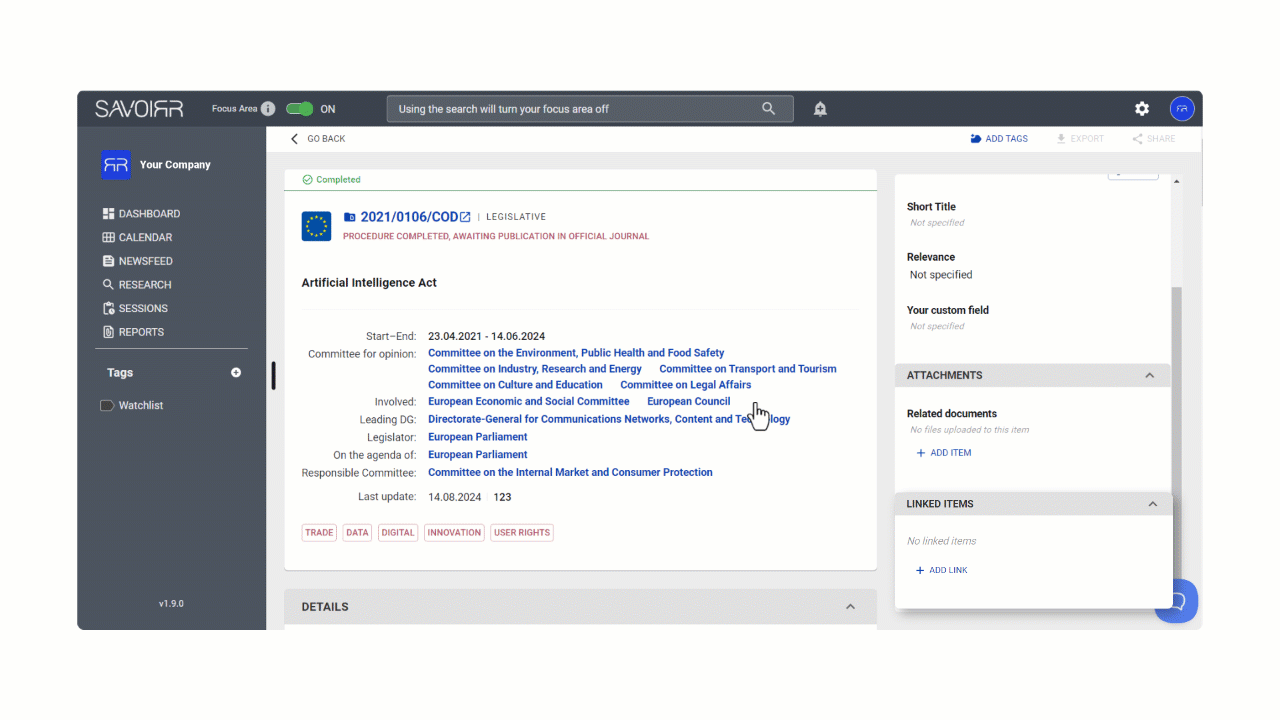Click the search magnifier icon

click(768, 109)
